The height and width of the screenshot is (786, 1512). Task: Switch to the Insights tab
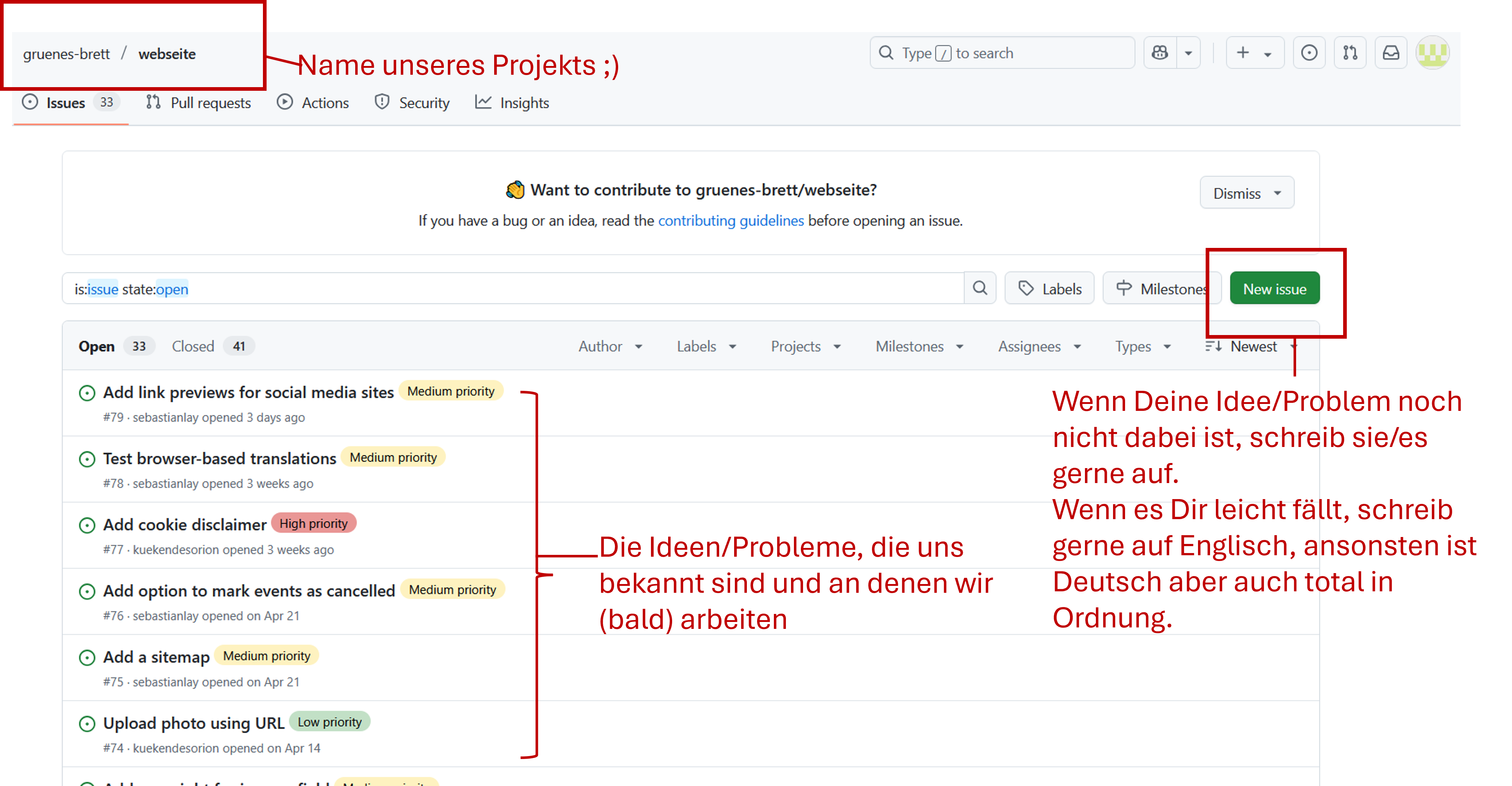click(512, 103)
